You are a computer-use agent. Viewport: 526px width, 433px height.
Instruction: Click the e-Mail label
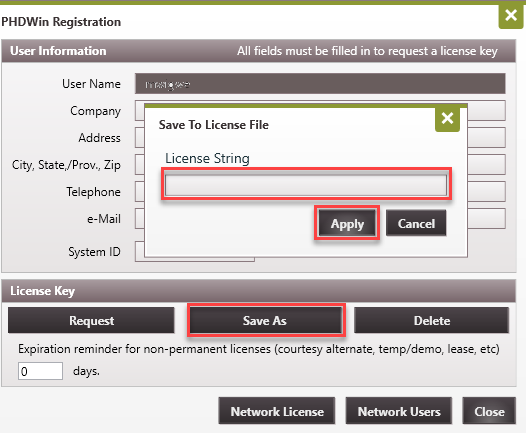point(104,219)
